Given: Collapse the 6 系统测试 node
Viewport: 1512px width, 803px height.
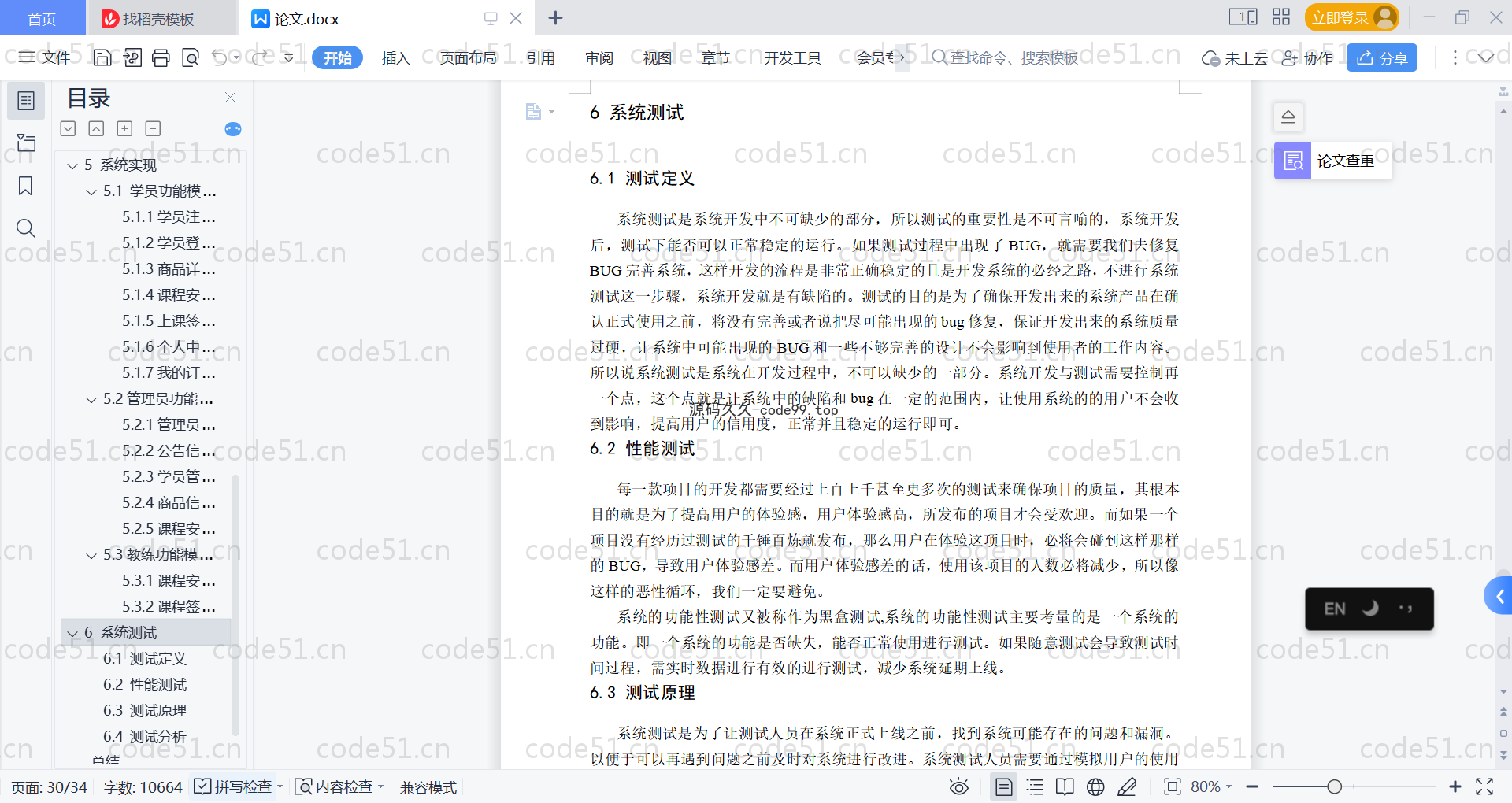Looking at the screenshot, I should point(72,633).
